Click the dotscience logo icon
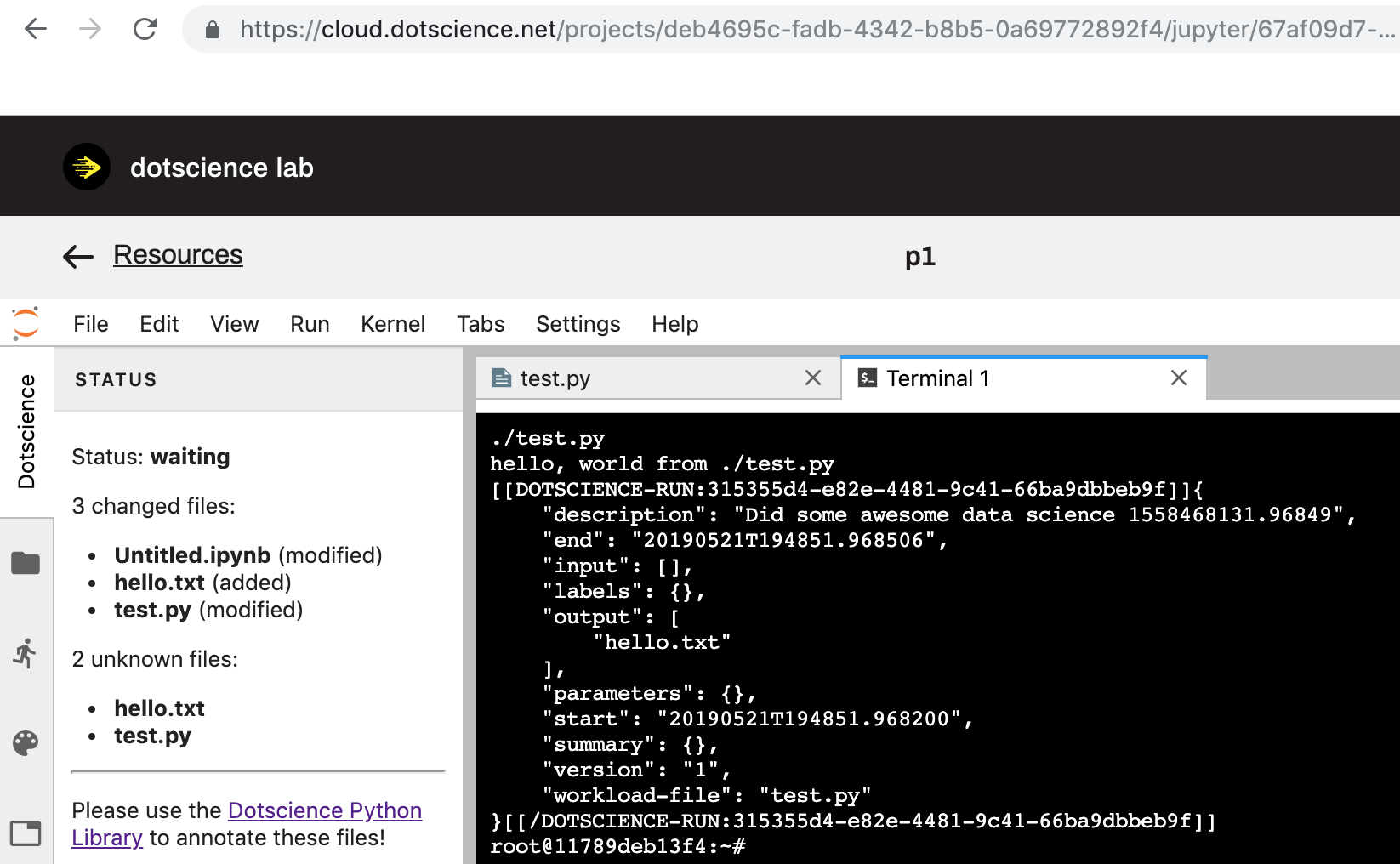This screenshot has height=864, width=1400. coord(87,167)
